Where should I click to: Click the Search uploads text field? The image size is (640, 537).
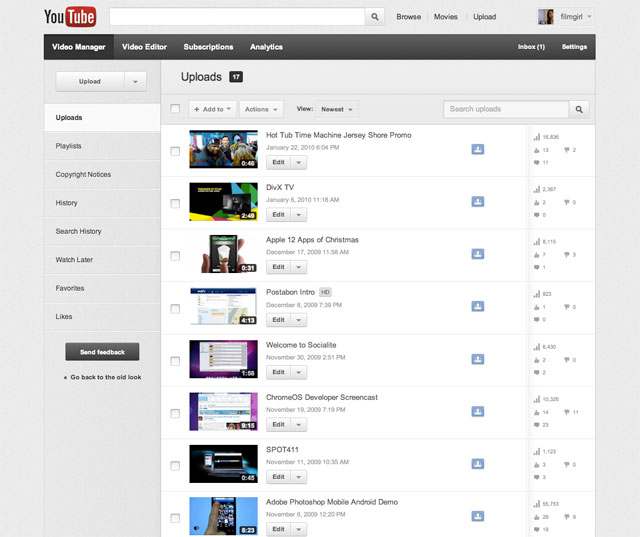click(x=506, y=109)
